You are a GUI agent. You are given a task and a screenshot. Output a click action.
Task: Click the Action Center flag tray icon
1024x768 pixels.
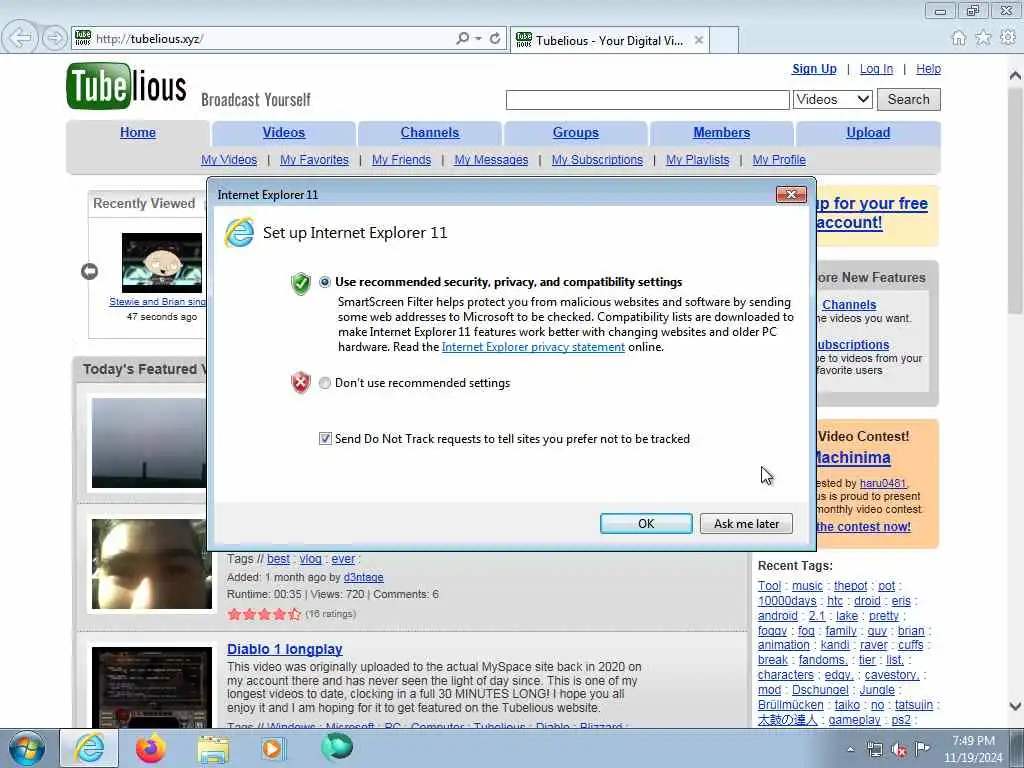point(922,749)
